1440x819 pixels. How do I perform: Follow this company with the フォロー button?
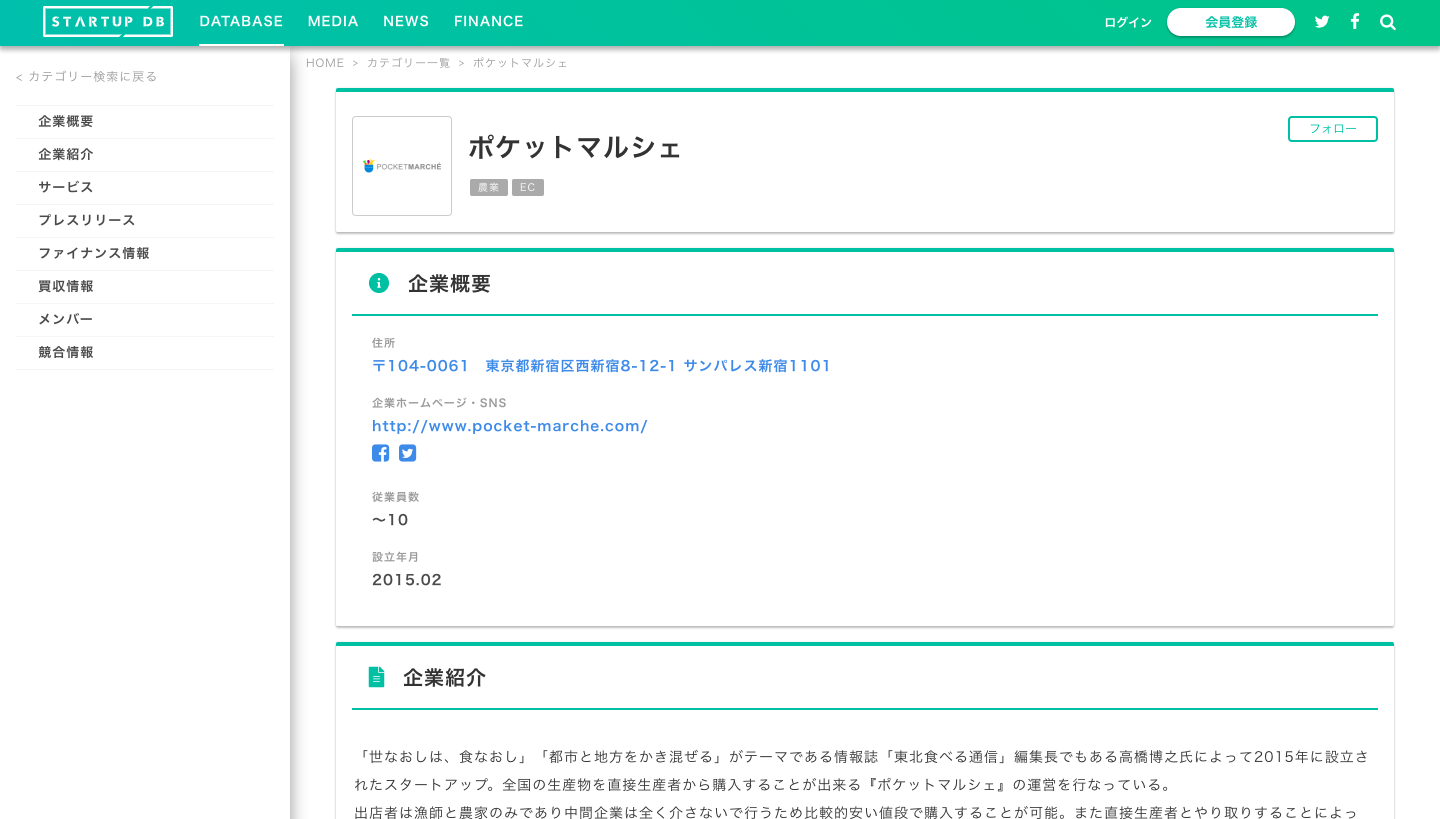[1332, 128]
